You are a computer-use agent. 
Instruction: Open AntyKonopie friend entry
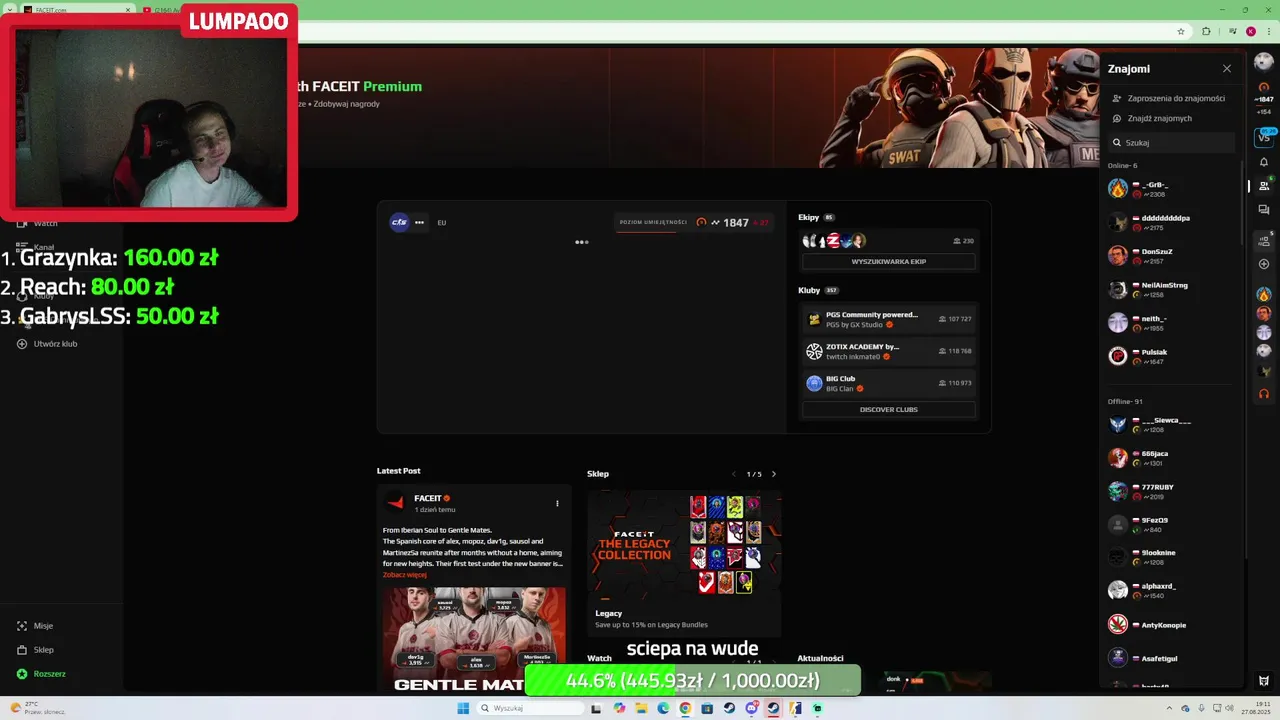(1172, 625)
